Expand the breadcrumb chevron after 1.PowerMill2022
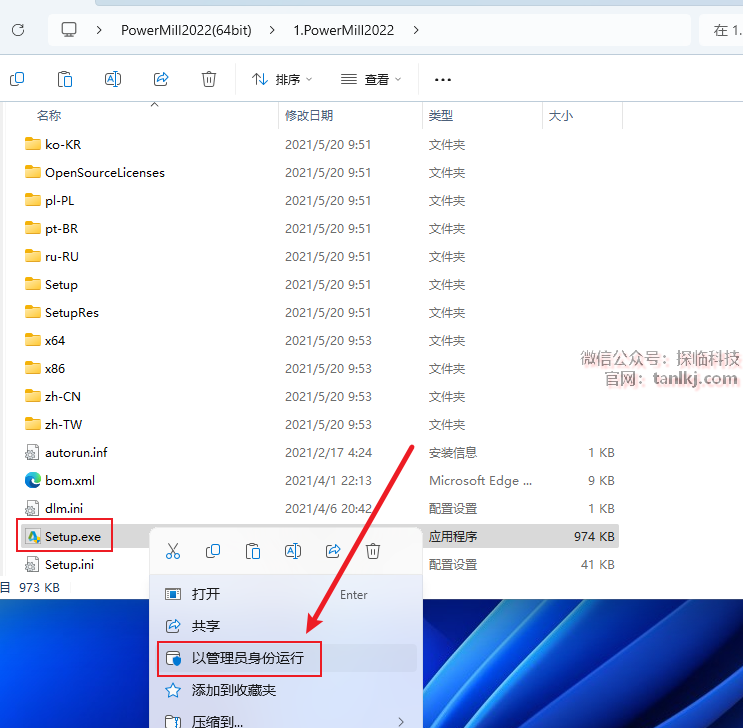This screenshot has height=728, width=743. point(416,30)
